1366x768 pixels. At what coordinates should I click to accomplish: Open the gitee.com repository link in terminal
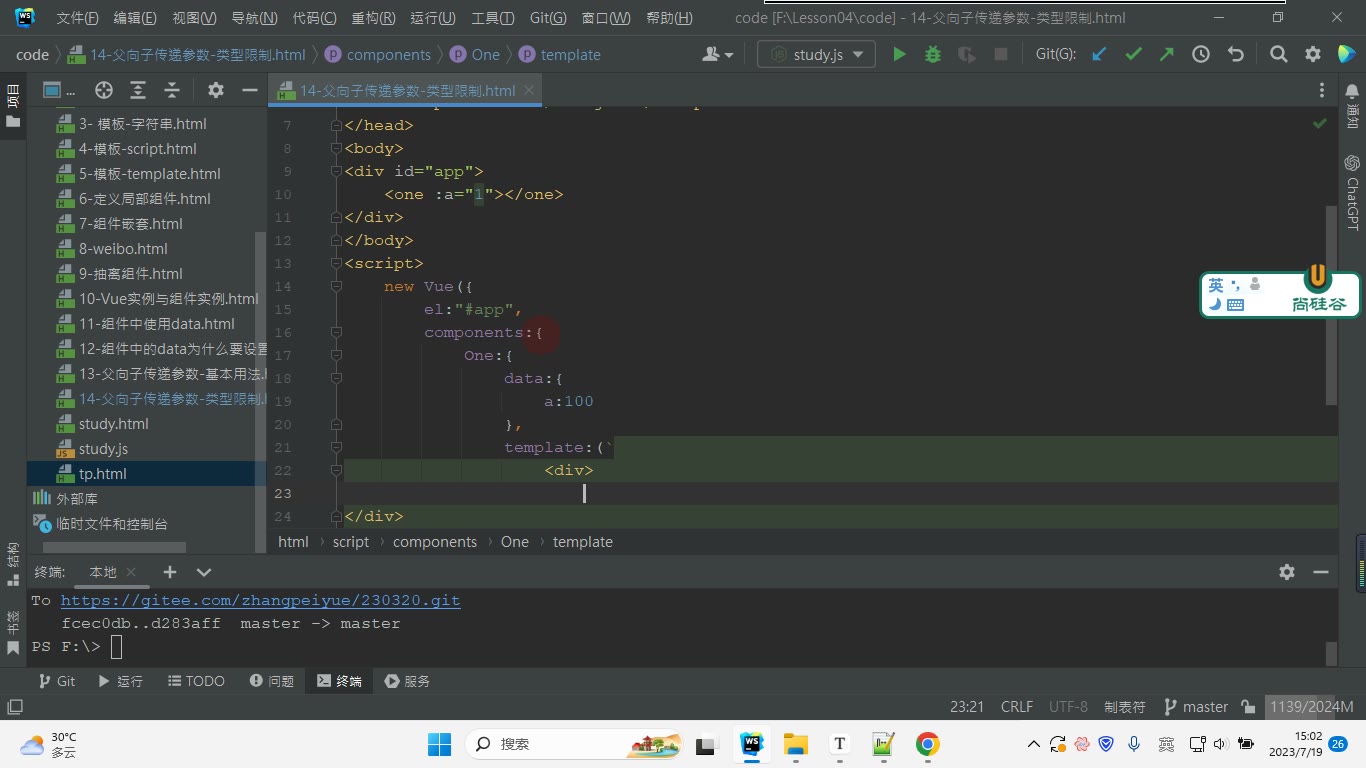(x=260, y=600)
